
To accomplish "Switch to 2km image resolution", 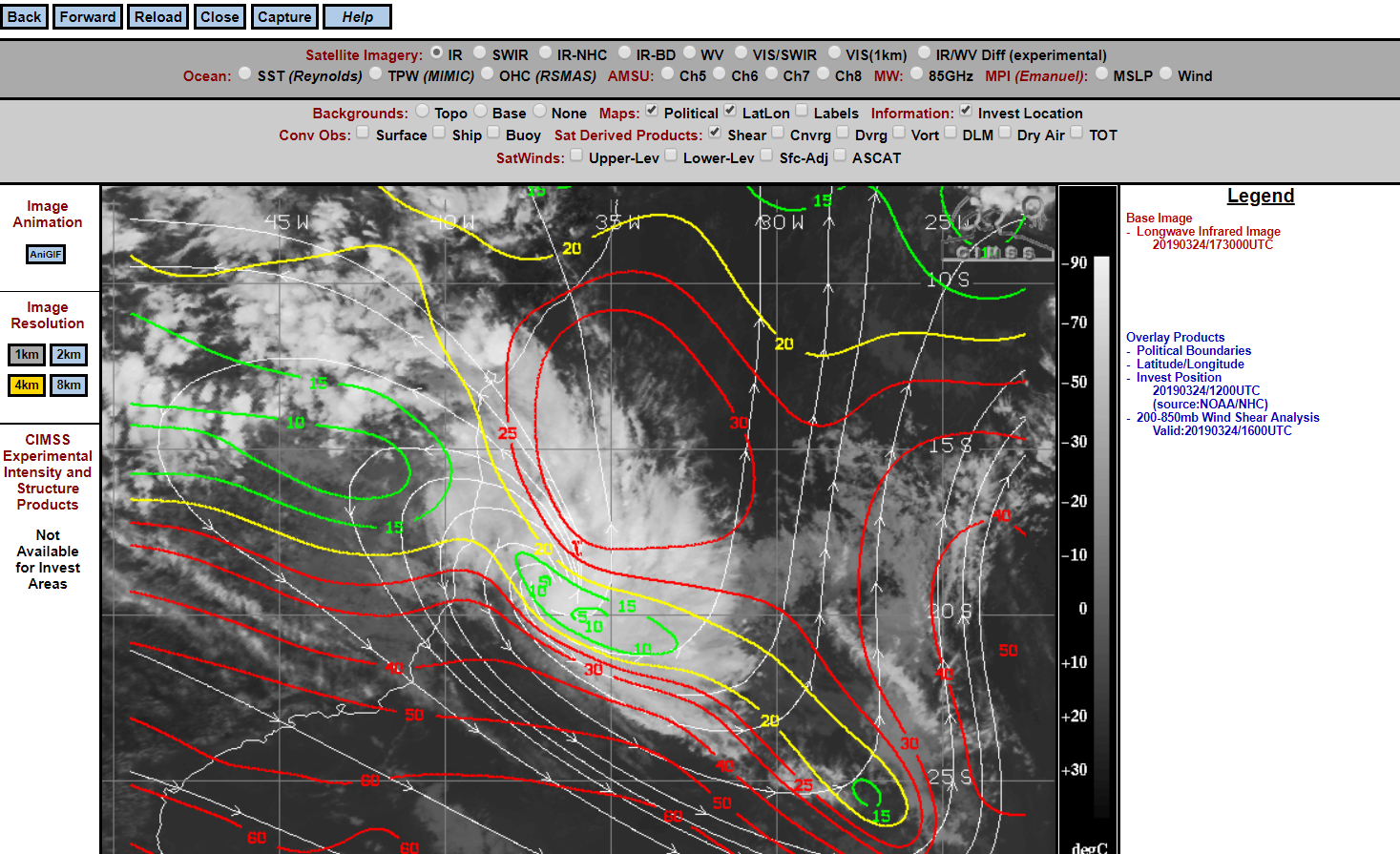I will (x=69, y=355).
